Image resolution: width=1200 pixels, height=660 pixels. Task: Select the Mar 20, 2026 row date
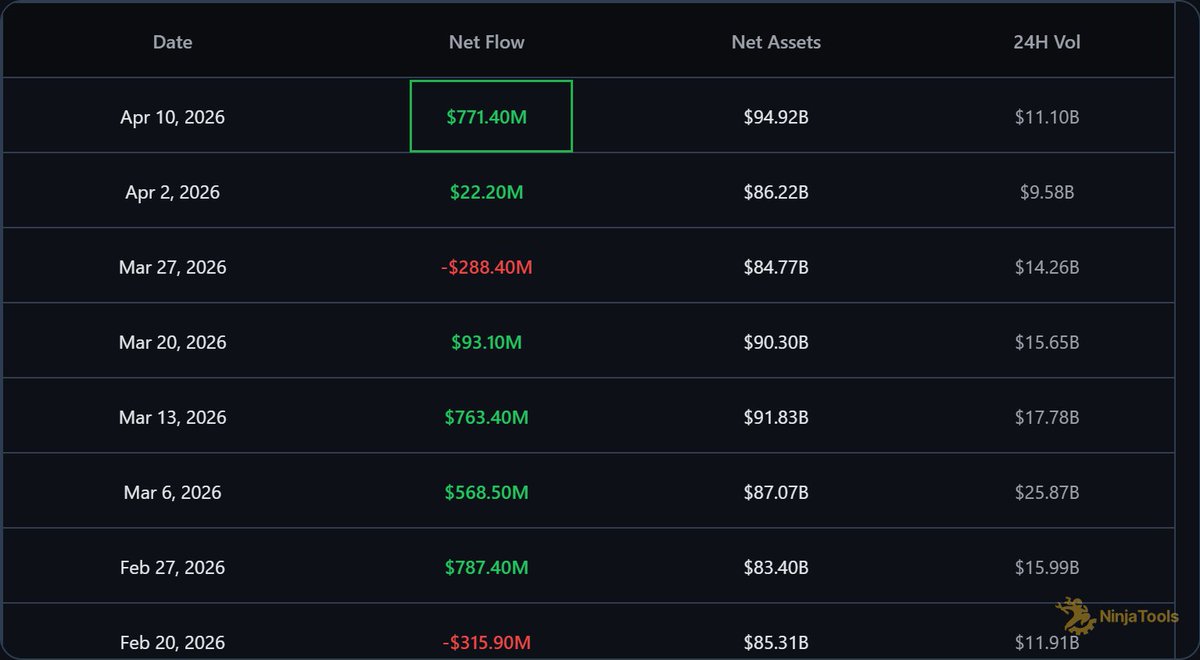(172, 342)
